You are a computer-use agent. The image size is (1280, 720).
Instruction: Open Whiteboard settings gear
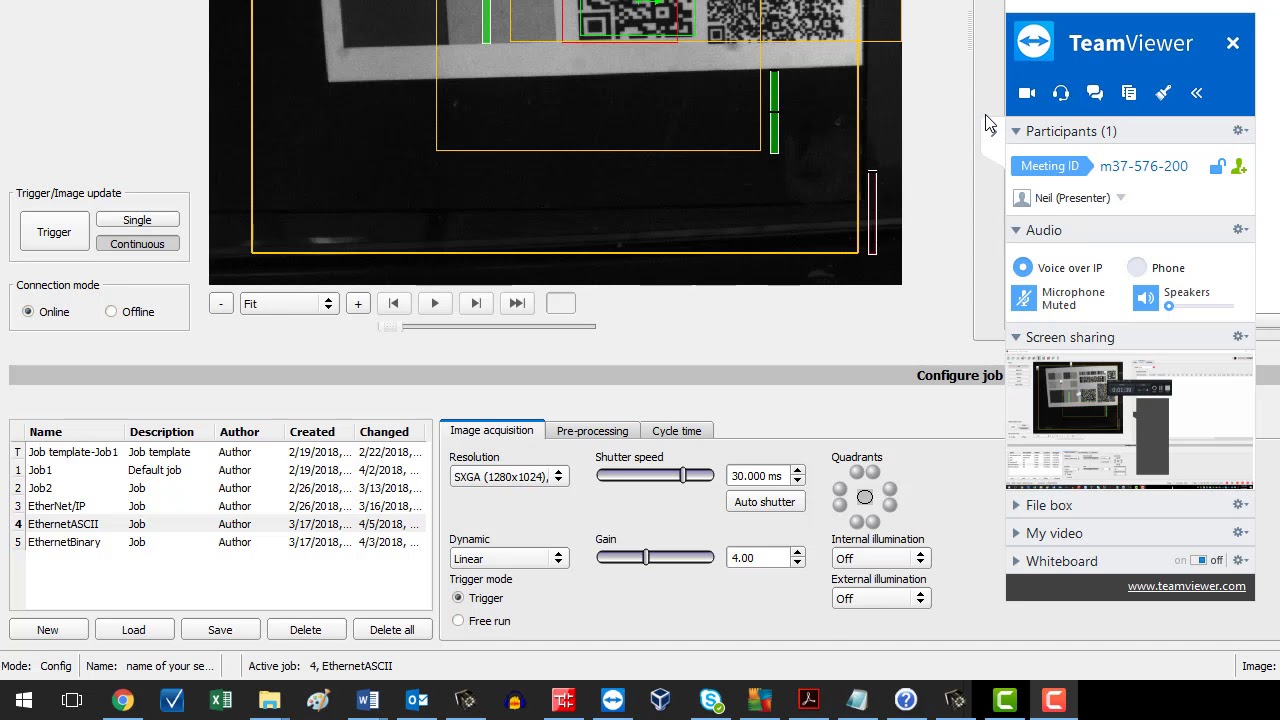[x=1240, y=561]
